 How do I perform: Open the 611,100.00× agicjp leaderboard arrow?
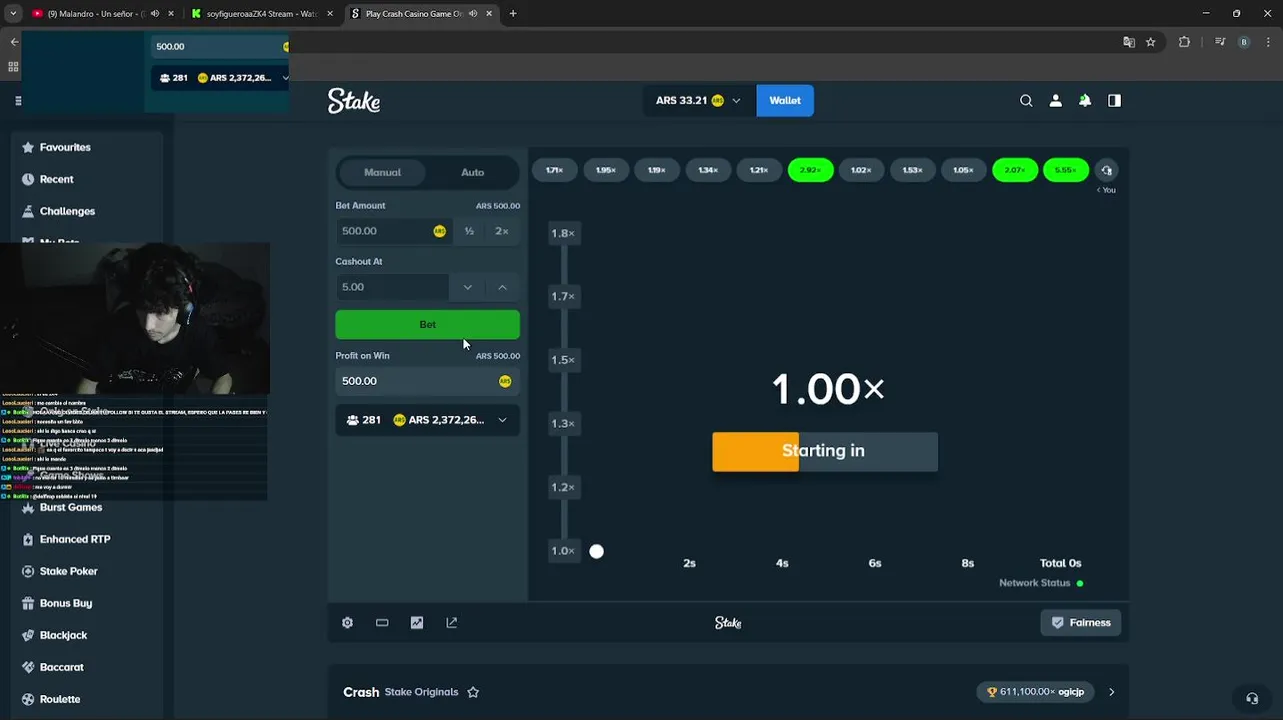tap(1111, 692)
